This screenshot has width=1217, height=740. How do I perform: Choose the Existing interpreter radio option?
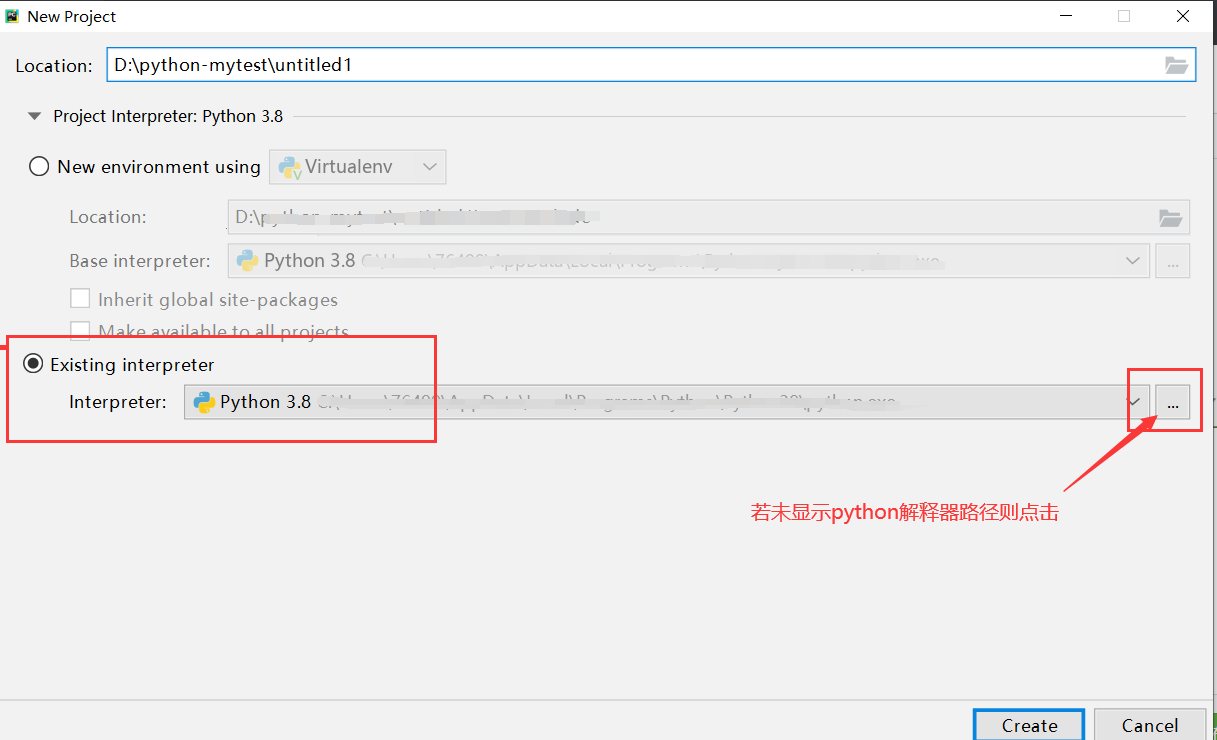click(33, 365)
